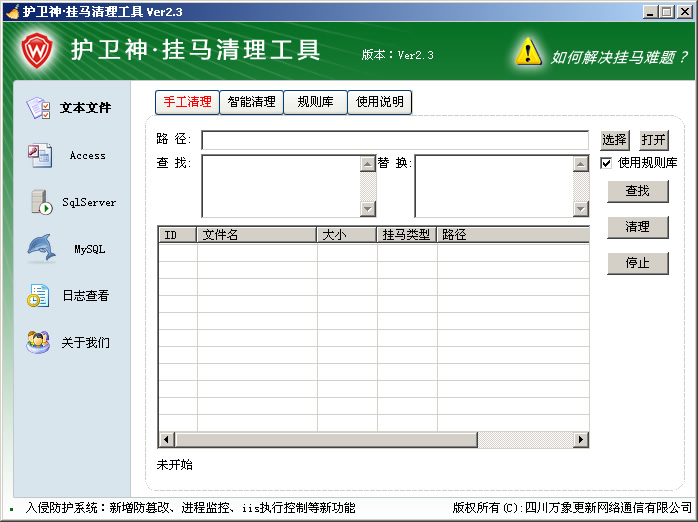Click the 选择 button
The image size is (698, 522).
pos(615,140)
